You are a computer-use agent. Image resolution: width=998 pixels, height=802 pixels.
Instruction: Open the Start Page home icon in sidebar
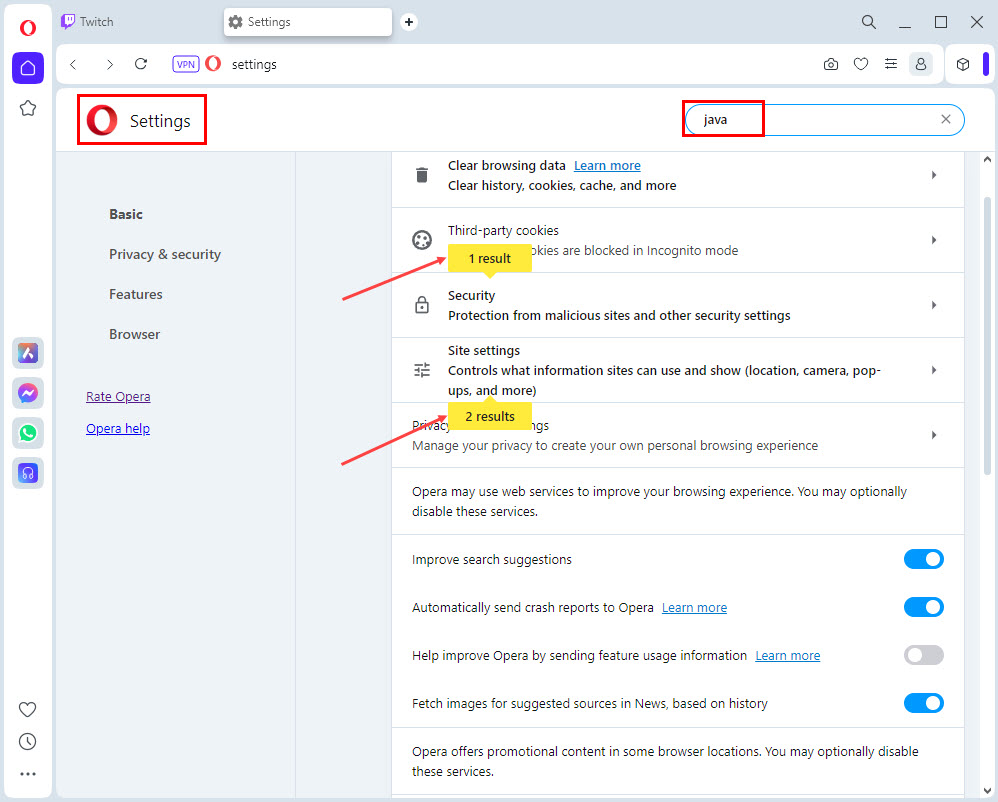pos(28,68)
